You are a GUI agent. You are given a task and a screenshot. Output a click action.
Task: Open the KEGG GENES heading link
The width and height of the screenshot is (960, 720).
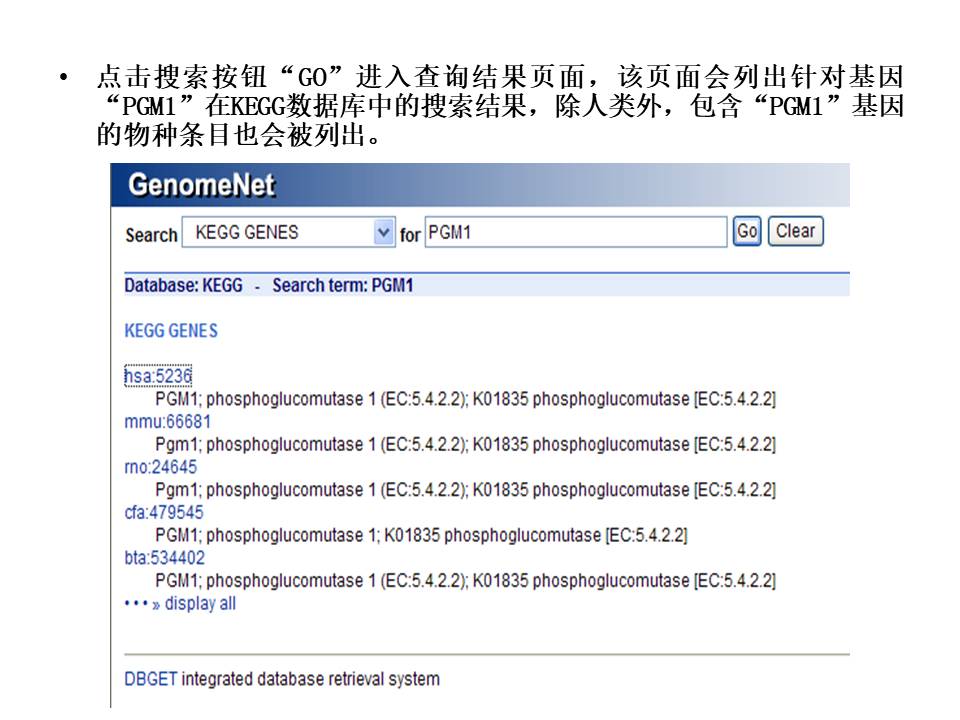(x=170, y=331)
